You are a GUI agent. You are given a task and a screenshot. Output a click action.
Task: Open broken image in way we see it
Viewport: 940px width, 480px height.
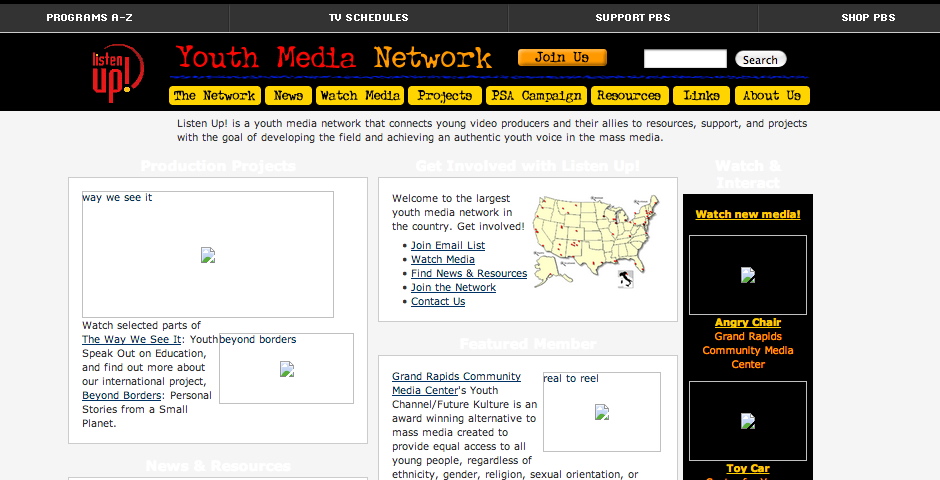pyautogui.click(x=208, y=255)
